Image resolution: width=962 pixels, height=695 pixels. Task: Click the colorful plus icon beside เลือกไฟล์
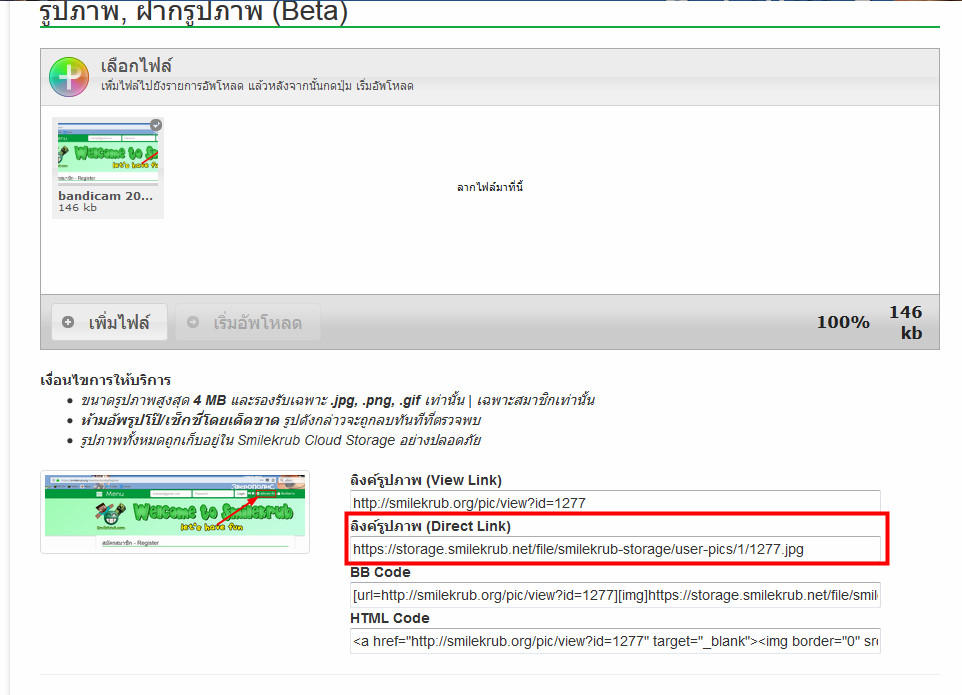coord(69,76)
